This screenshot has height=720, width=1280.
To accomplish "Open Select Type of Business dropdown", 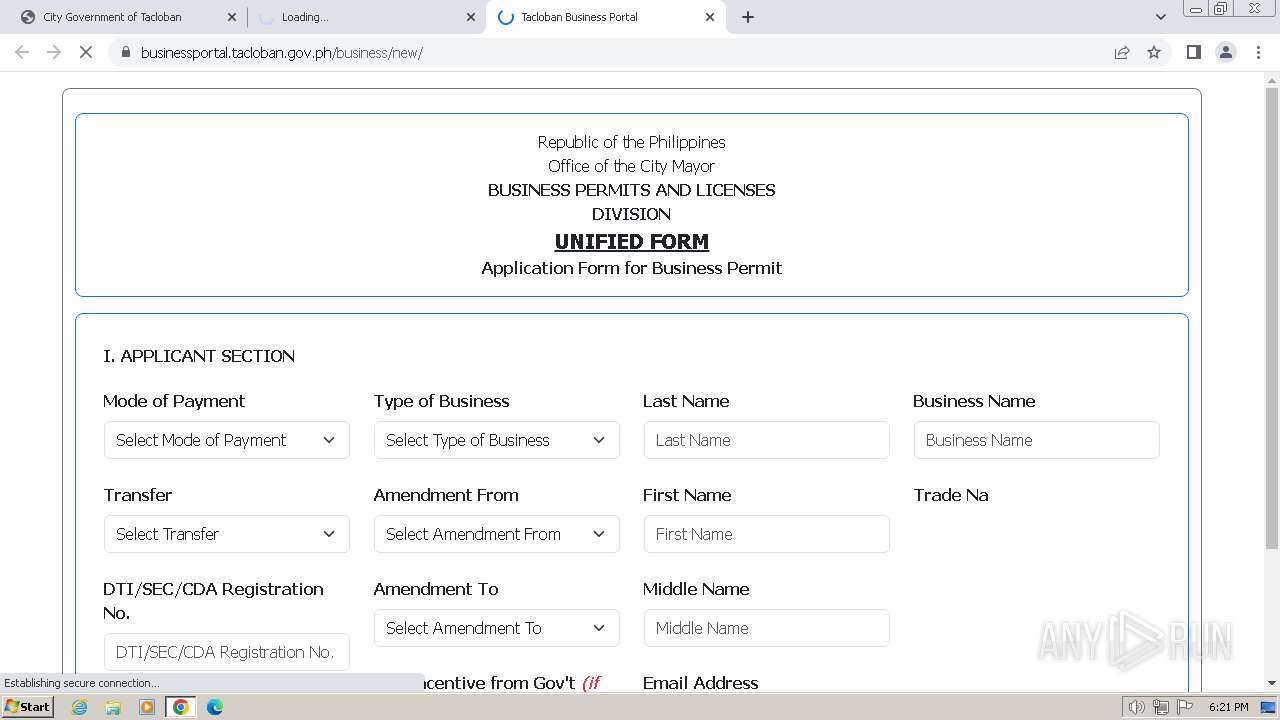I will pos(497,440).
